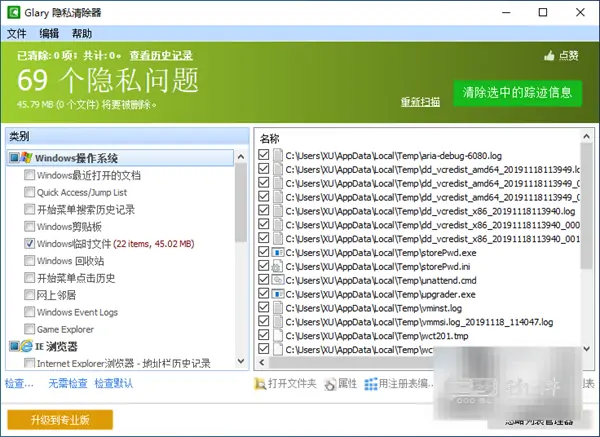
Task: Uncheck the aria-debug-6080.log file checkbox
Action: click(x=264, y=155)
